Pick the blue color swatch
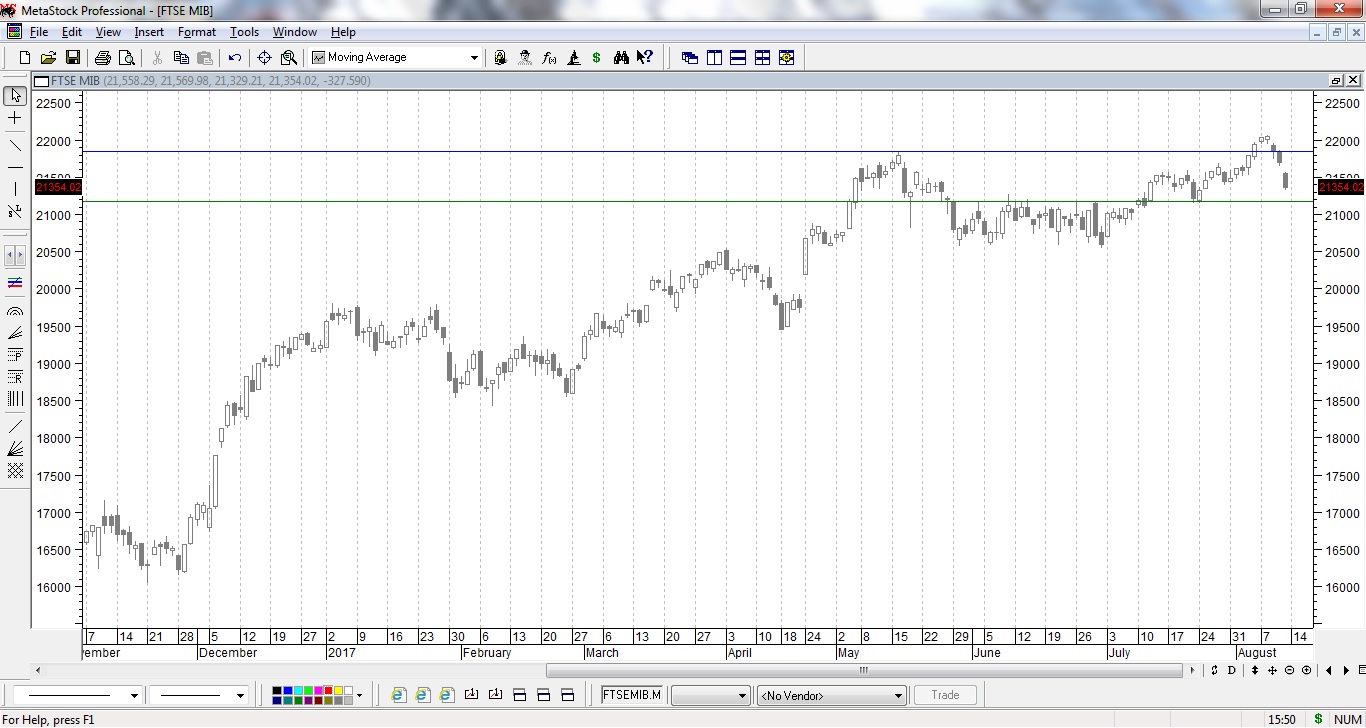Screen dimensions: 1366x728 [x=288, y=690]
